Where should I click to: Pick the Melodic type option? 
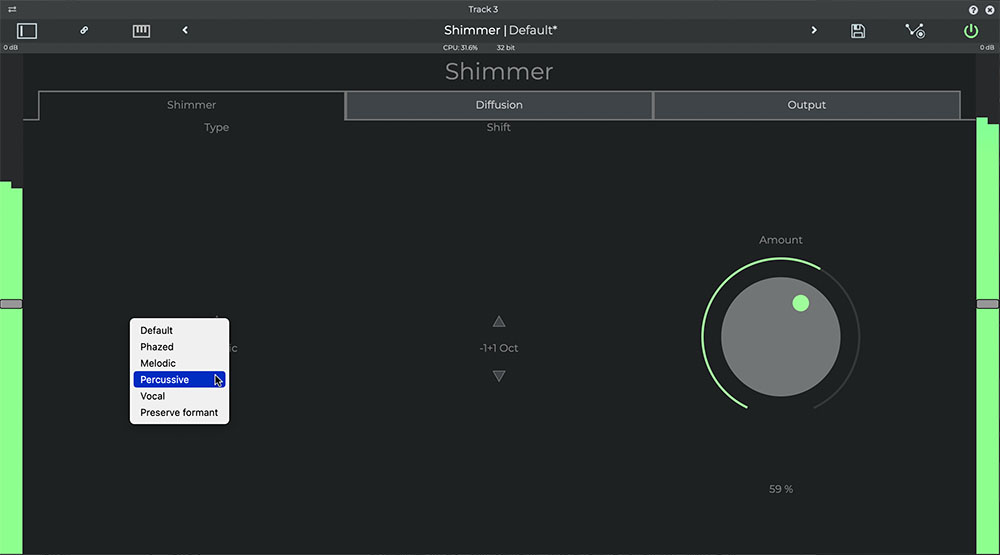[158, 364]
